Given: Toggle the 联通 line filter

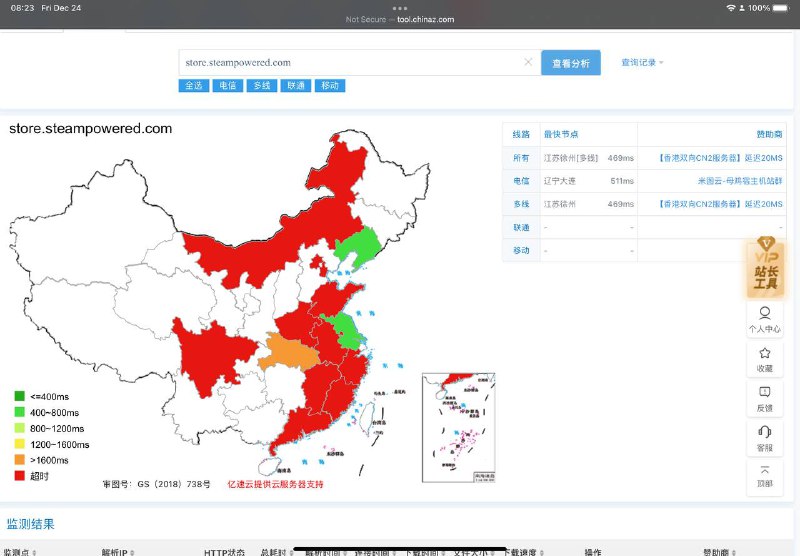Looking at the screenshot, I should (x=295, y=85).
